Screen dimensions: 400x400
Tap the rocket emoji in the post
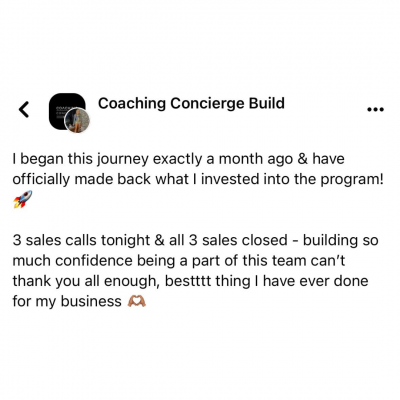point(23,199)
